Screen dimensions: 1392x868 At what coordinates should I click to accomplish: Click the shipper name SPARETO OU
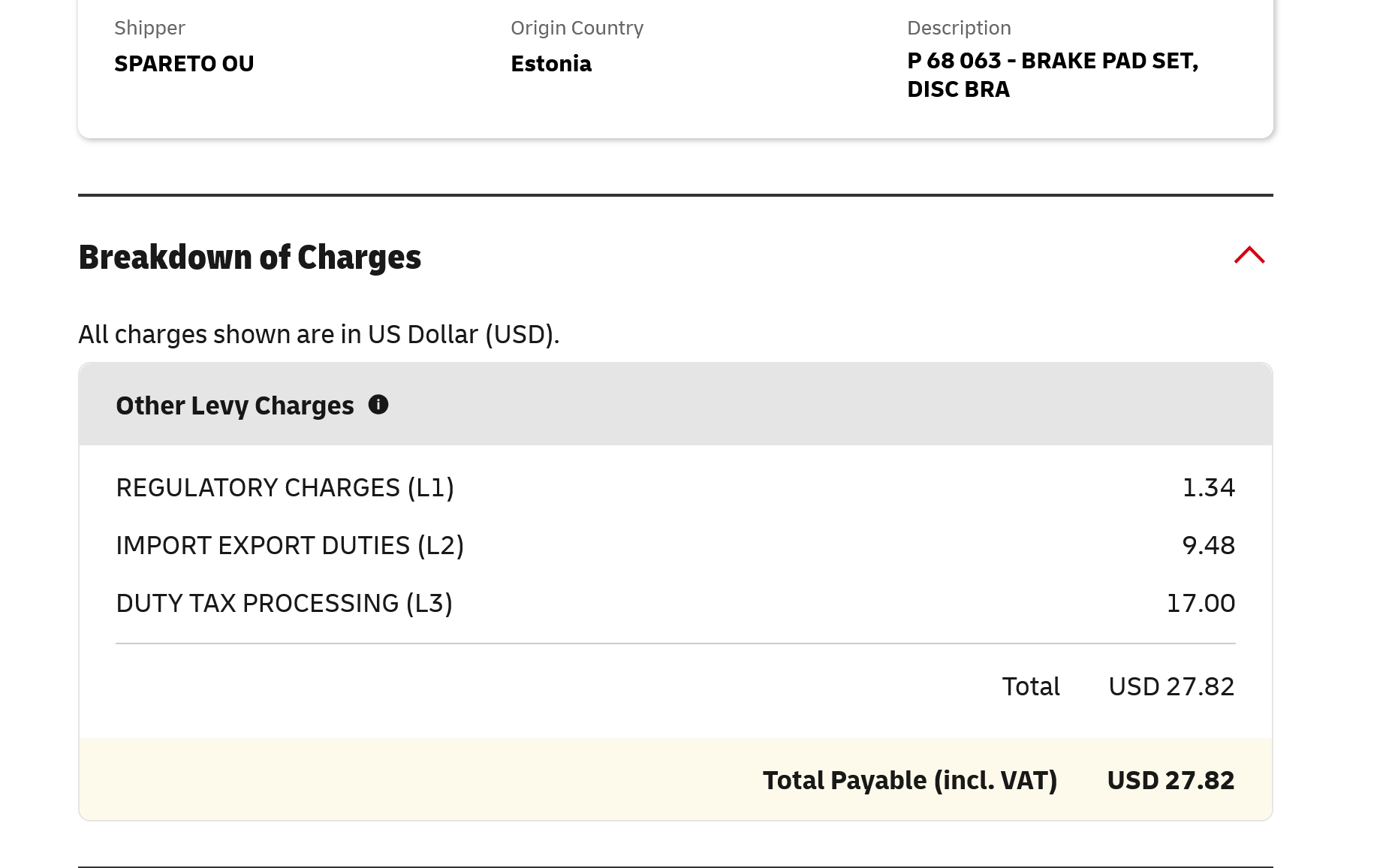(x=184, y=64)
